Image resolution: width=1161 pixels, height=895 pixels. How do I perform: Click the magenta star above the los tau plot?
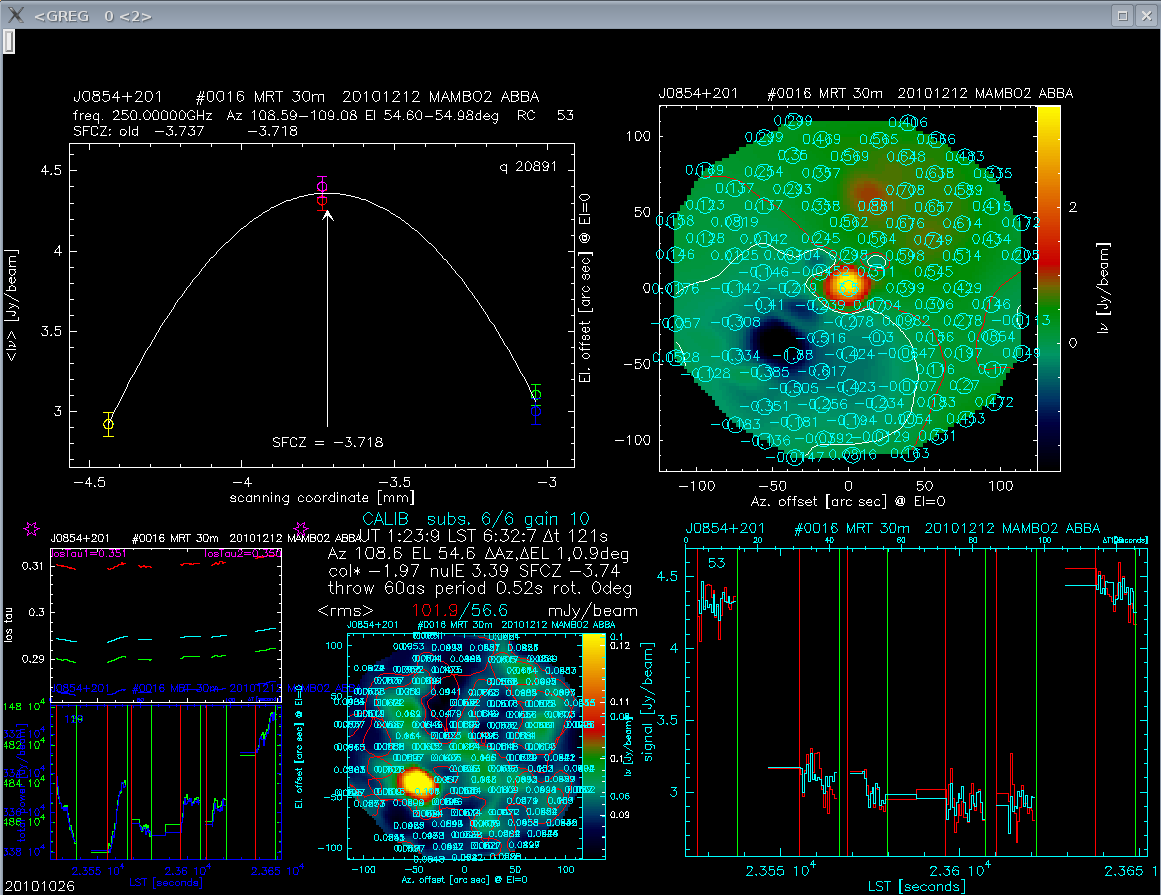(x=31, y=527)
